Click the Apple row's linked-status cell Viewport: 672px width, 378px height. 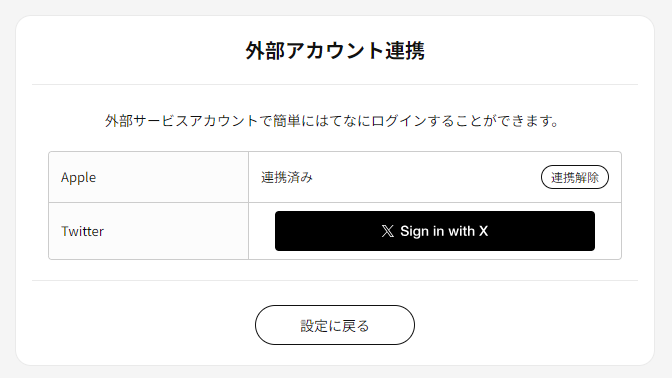pos(435,177)
